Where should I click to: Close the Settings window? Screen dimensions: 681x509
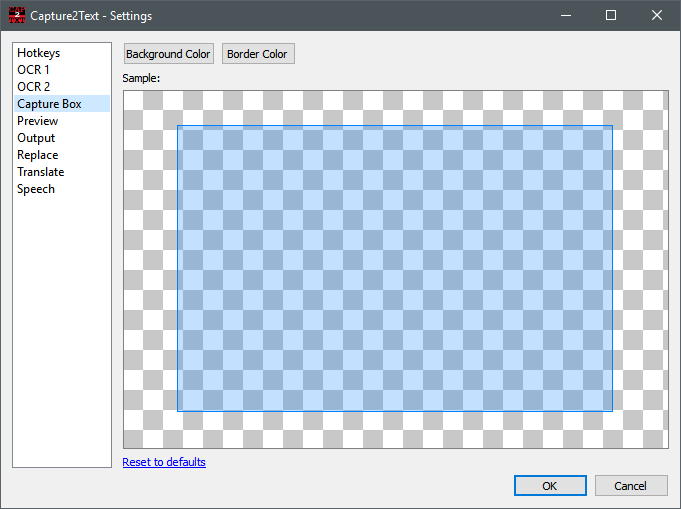(x=657, y=15)
